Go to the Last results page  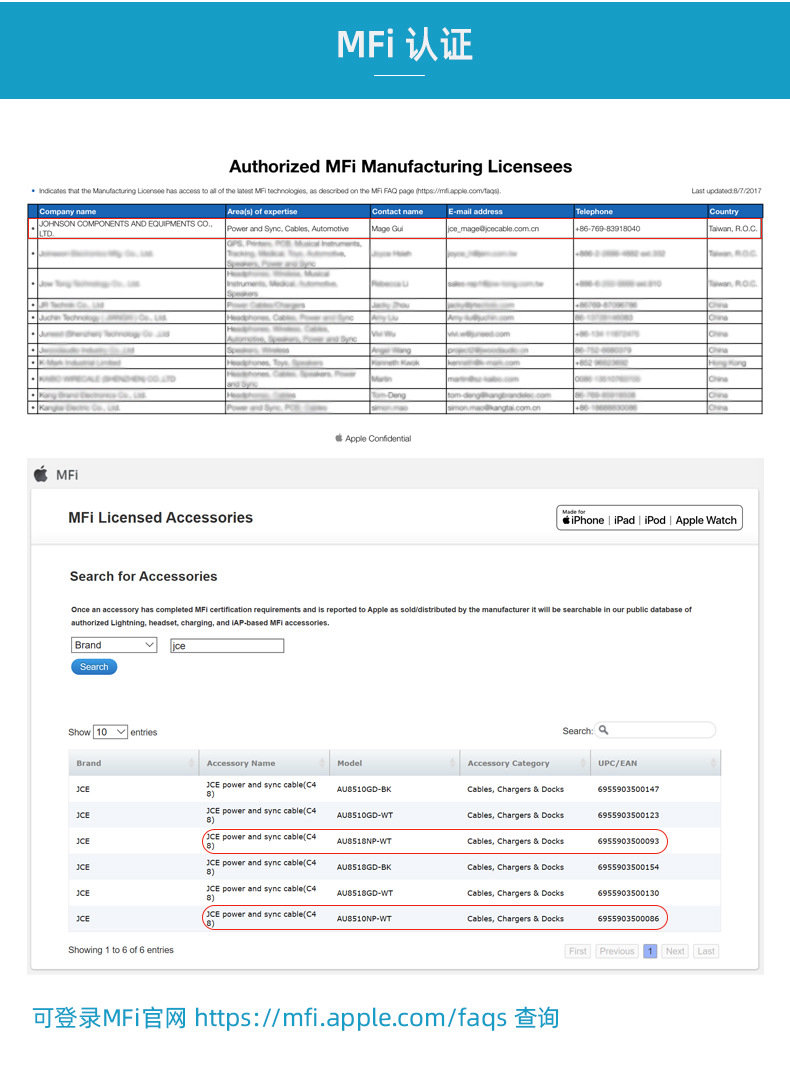(x=706, y=951)
